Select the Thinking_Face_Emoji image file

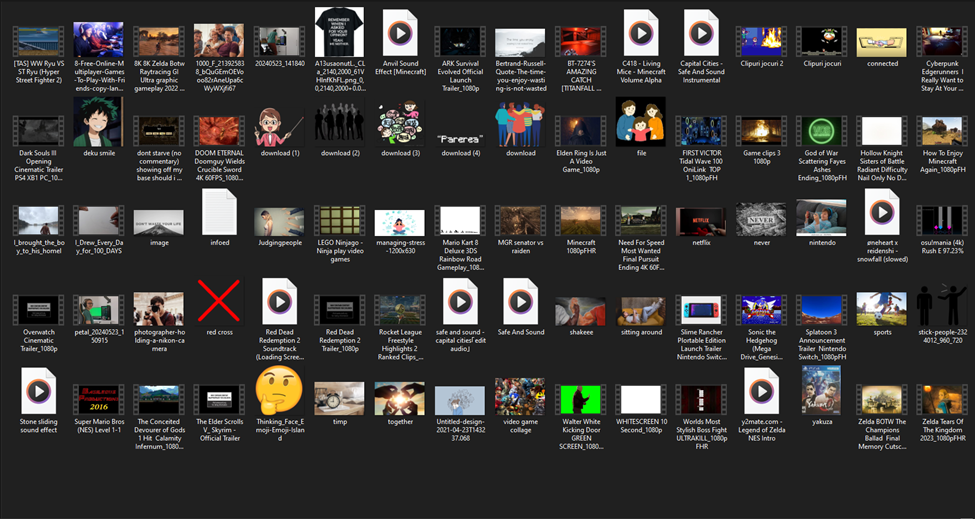coord(280,390)
